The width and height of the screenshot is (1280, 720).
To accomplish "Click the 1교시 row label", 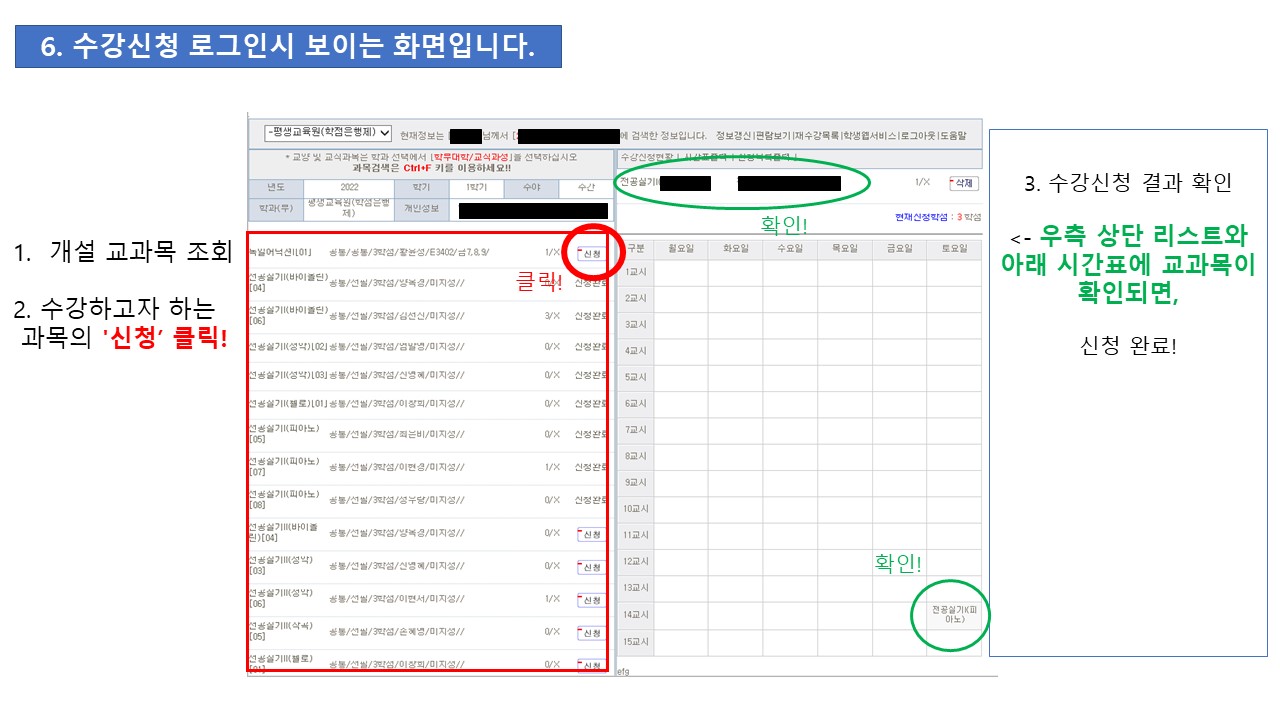I will click(636, 272).
